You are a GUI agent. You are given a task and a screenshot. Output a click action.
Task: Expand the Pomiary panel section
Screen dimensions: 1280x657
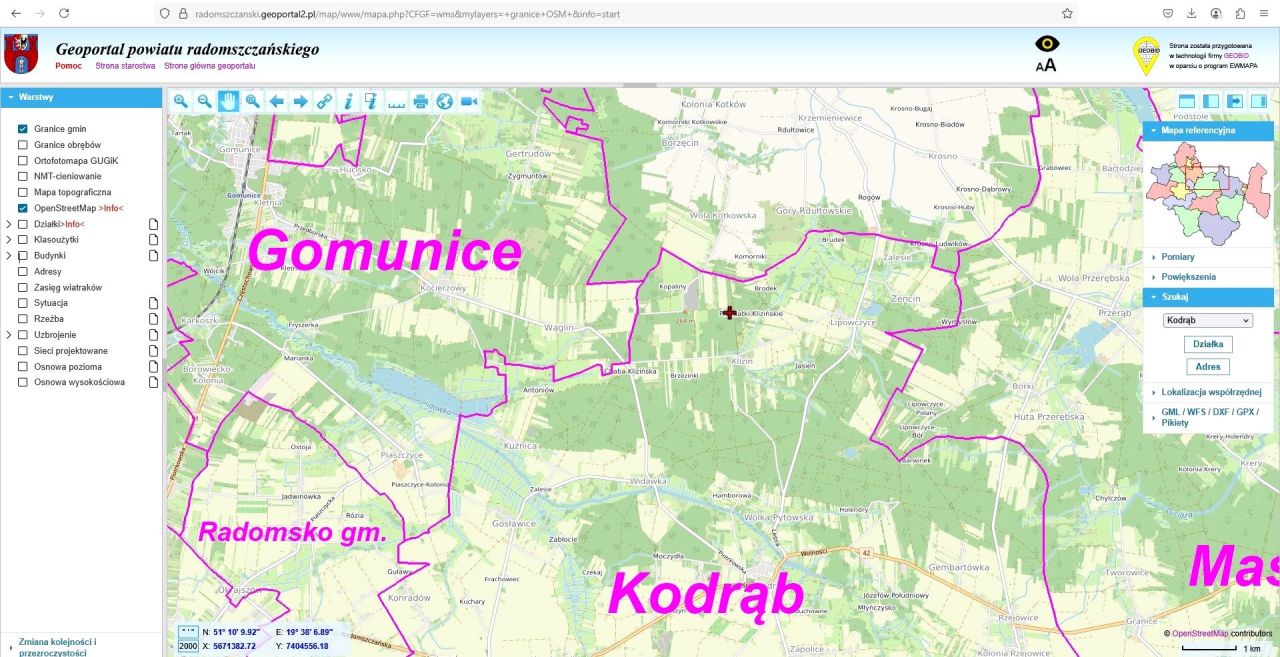click(x=1178, y=257)
